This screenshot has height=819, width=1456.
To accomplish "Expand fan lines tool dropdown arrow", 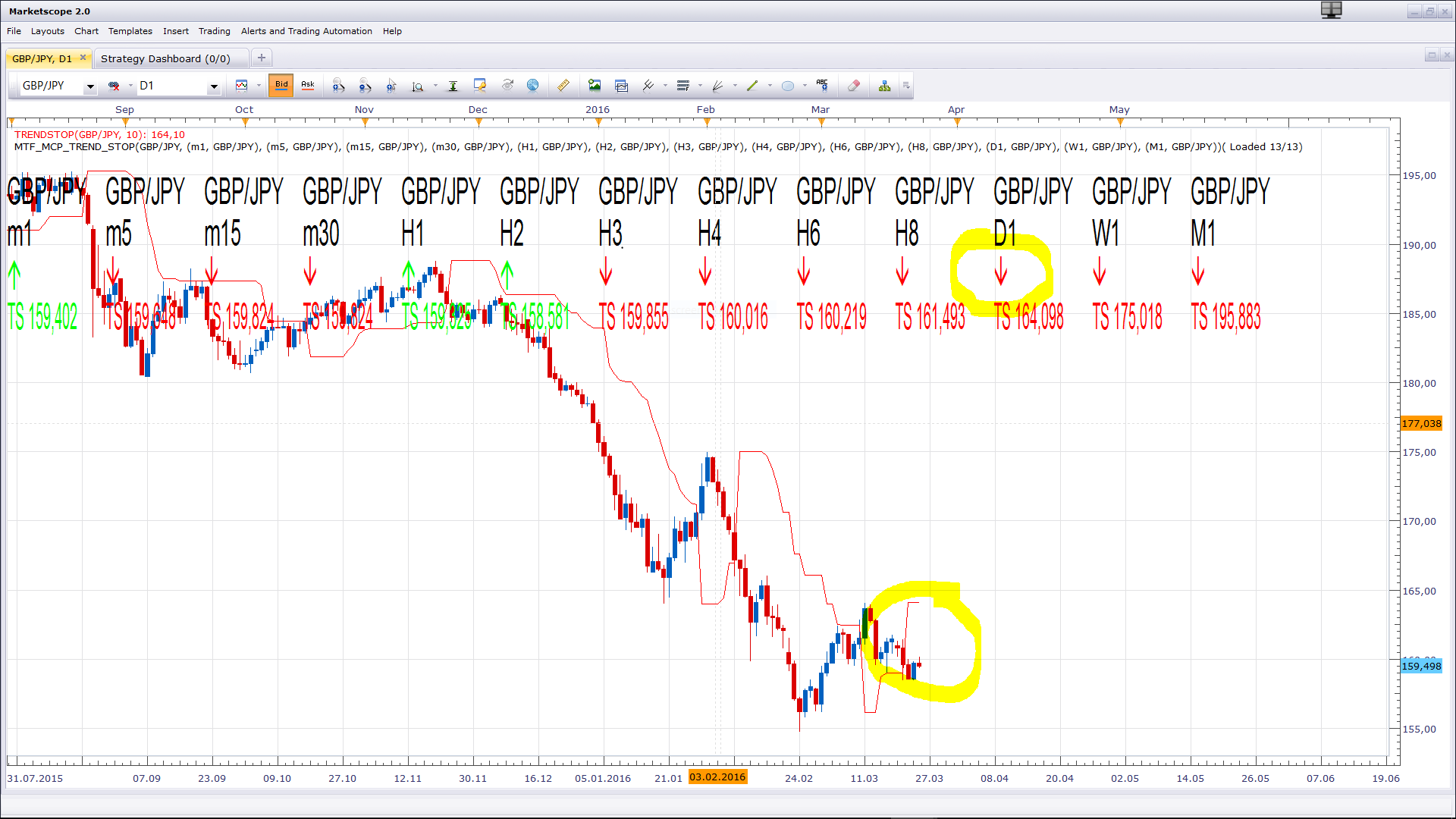I will pos(735,86).
